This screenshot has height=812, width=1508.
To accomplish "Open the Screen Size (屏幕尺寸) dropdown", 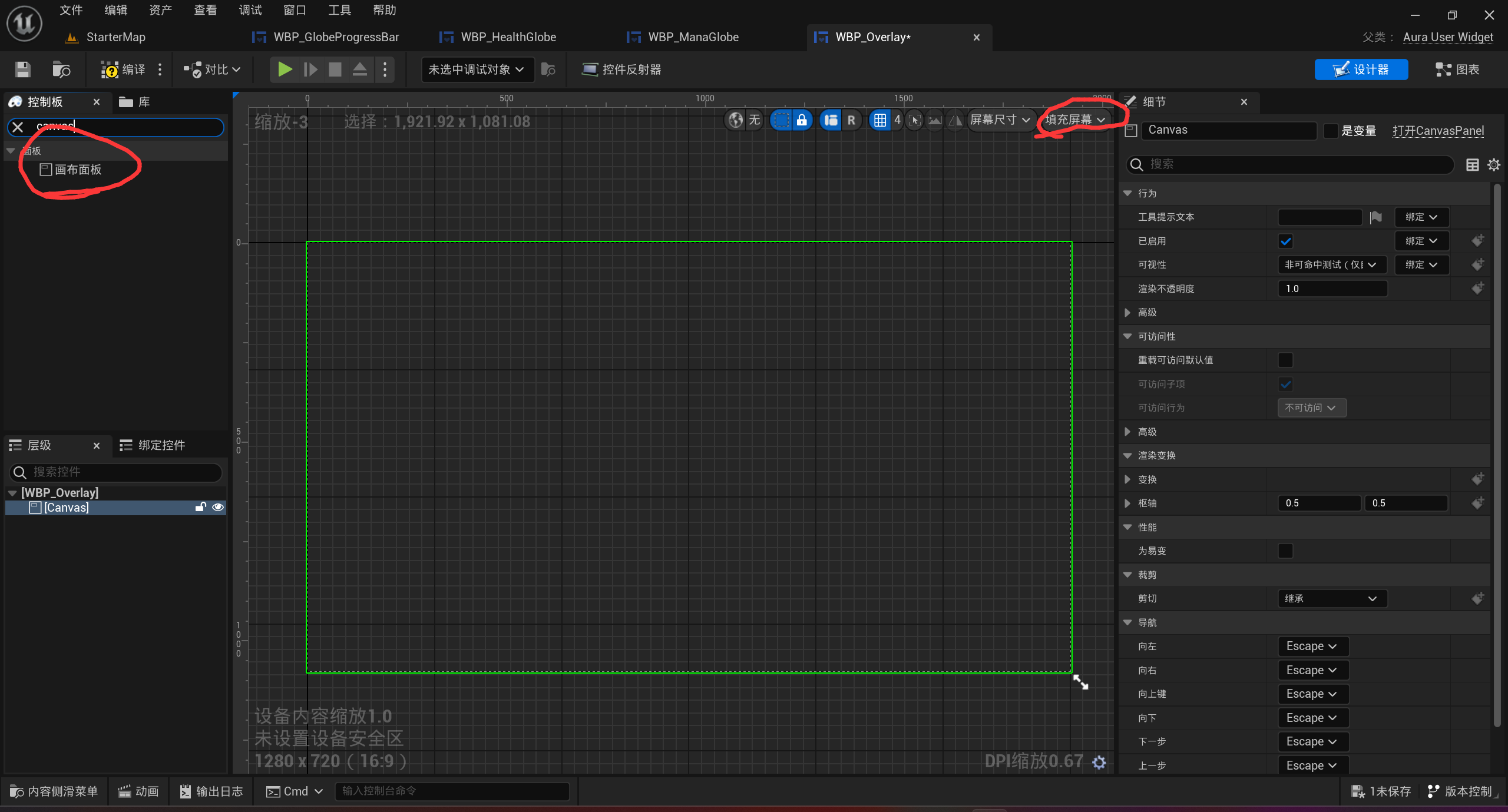I will (x=1000, y=120).
